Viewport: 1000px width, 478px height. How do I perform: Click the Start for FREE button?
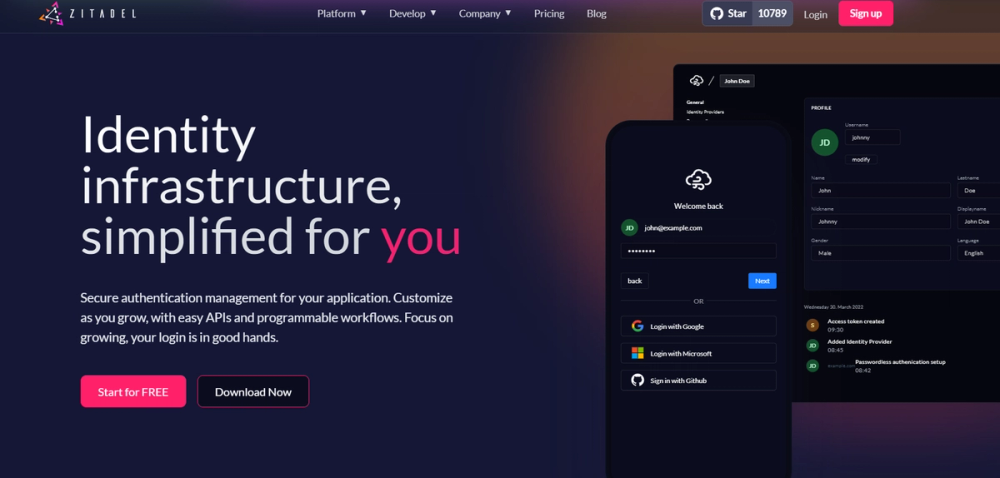pyautogui.click(x=133, y=391)
